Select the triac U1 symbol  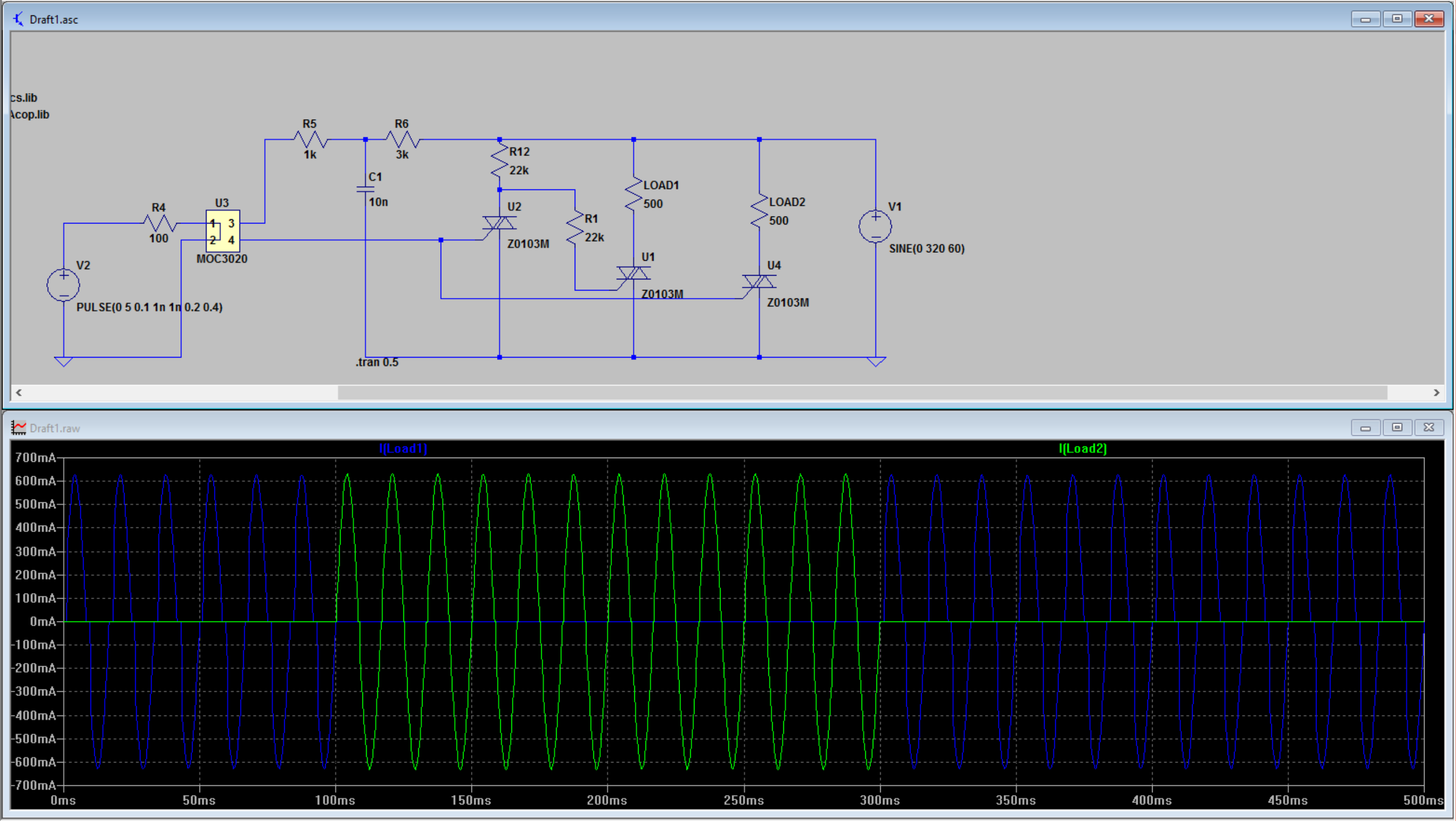[x=633, y=274]
